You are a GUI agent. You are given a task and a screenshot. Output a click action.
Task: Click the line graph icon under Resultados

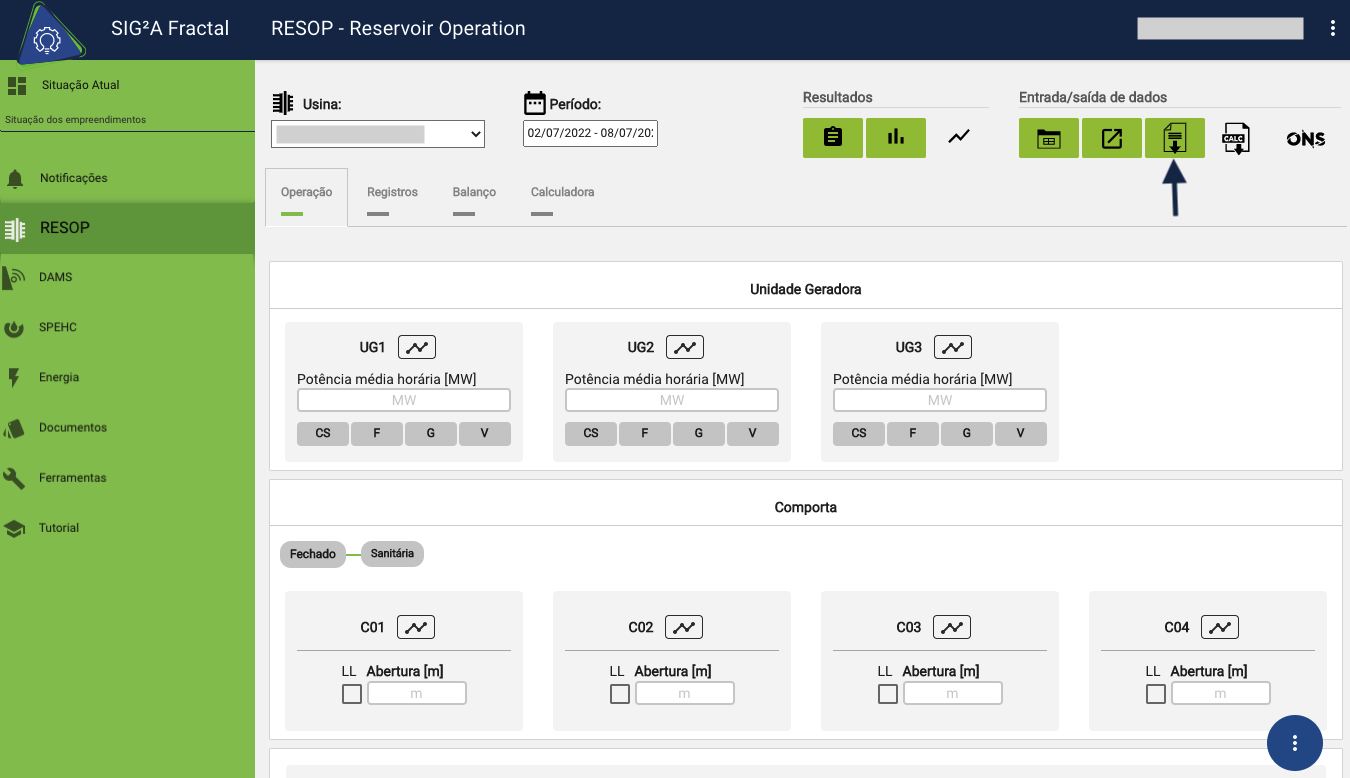pos(959,137)
